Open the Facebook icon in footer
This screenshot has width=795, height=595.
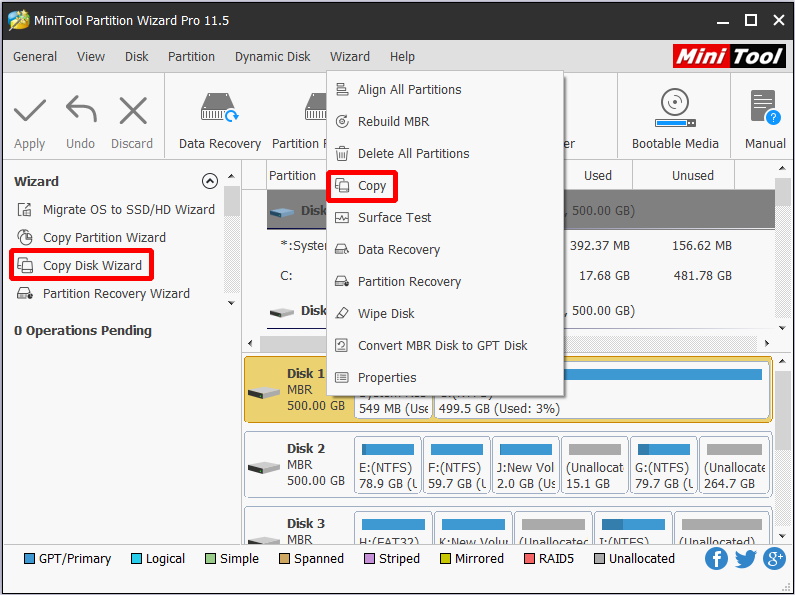tap(716, 559)
